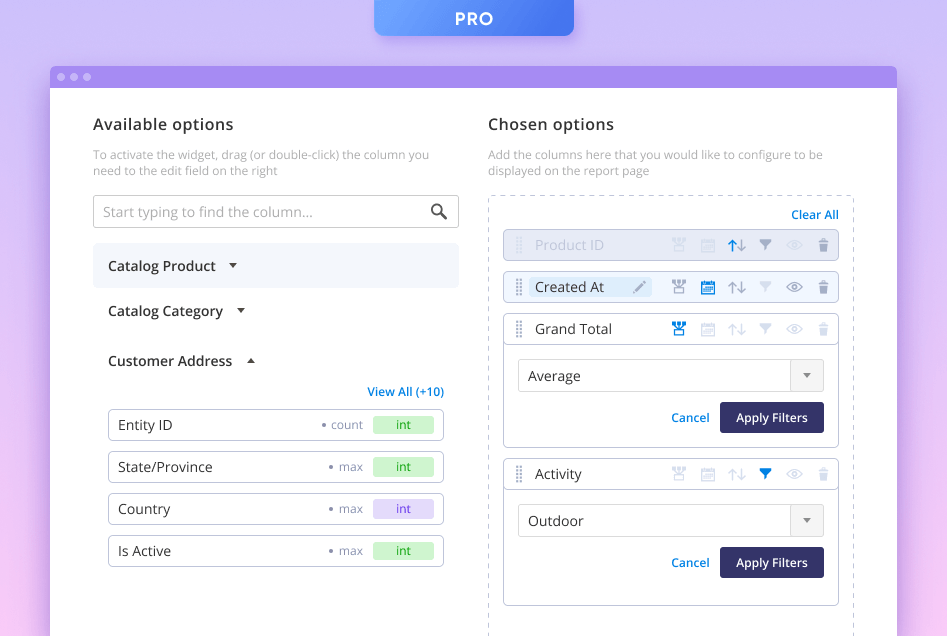Toggle sorting on the Product ID column
This screenshot has width=947, height=636.
pyautogui.click(x=737, y=245)
